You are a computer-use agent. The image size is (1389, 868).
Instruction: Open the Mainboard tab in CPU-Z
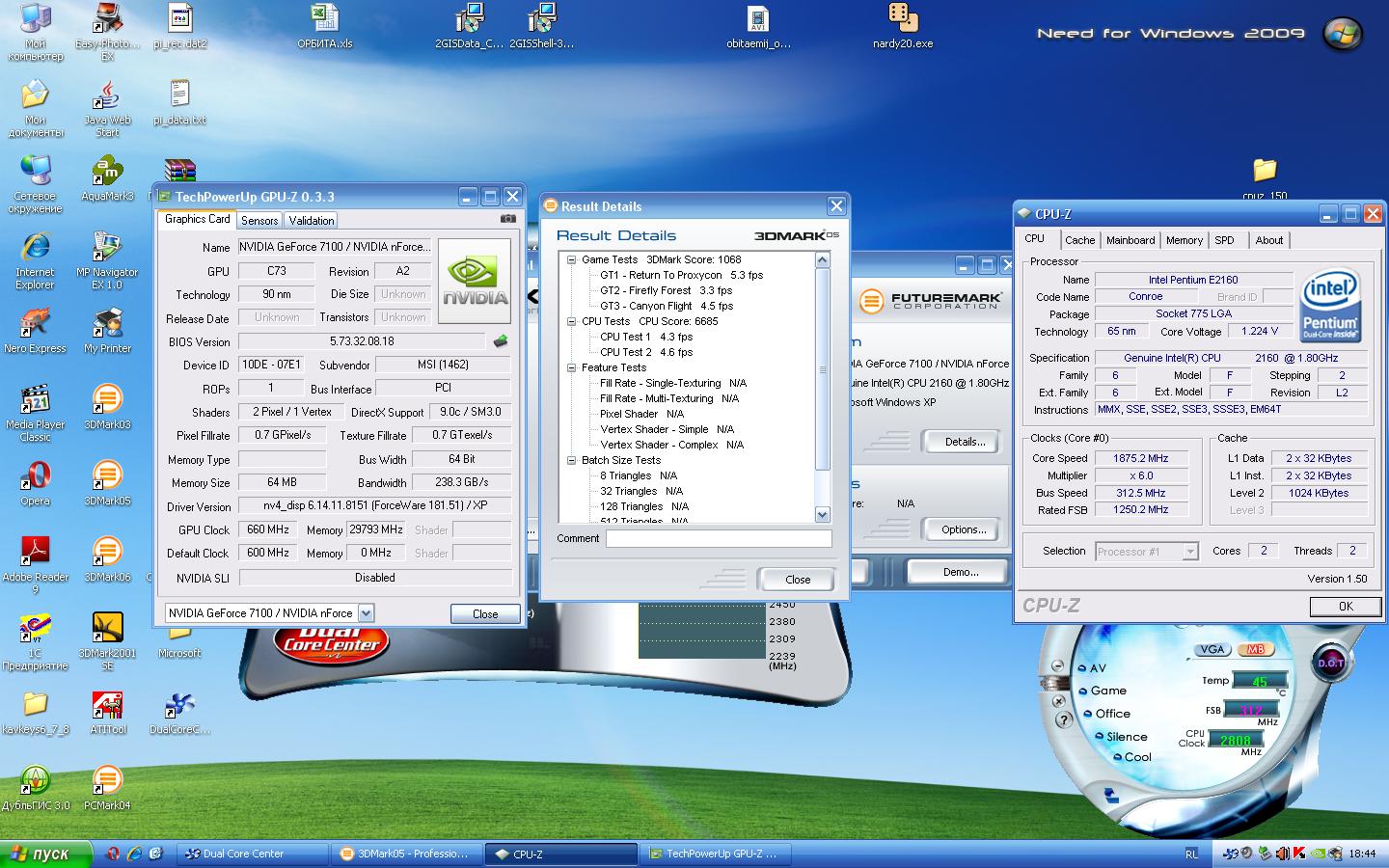coord(1130,240)
